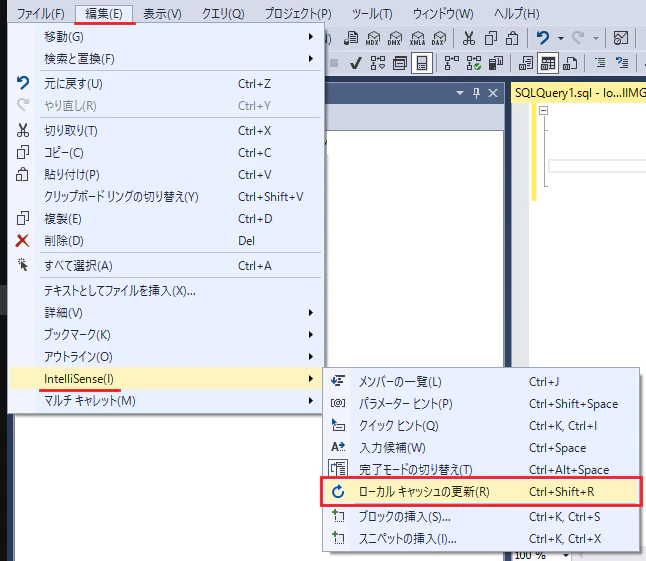Select 入力候補(W) Ctrl+Space in the submenu
646x561 pixels.
click(481, 448)
